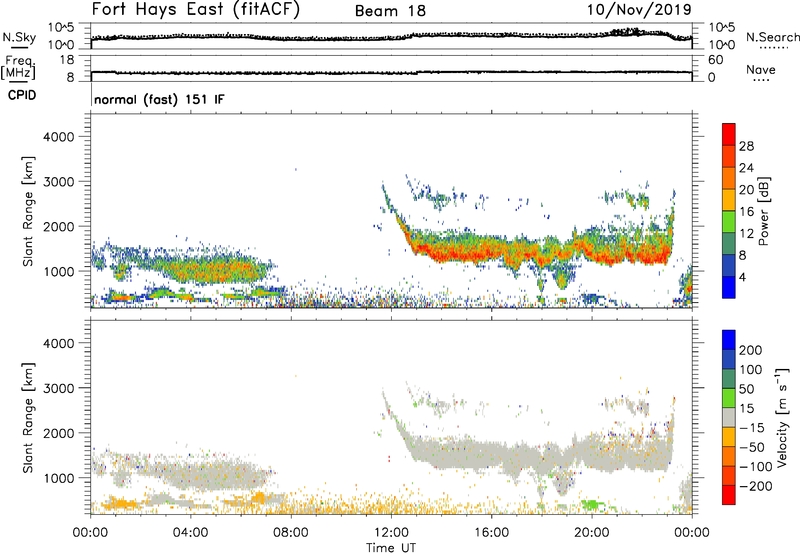Image resolution: width=800 pixels, height=554 pixels.
Task: Click the '18' tick on frequency axis
Action: point(67,60)
